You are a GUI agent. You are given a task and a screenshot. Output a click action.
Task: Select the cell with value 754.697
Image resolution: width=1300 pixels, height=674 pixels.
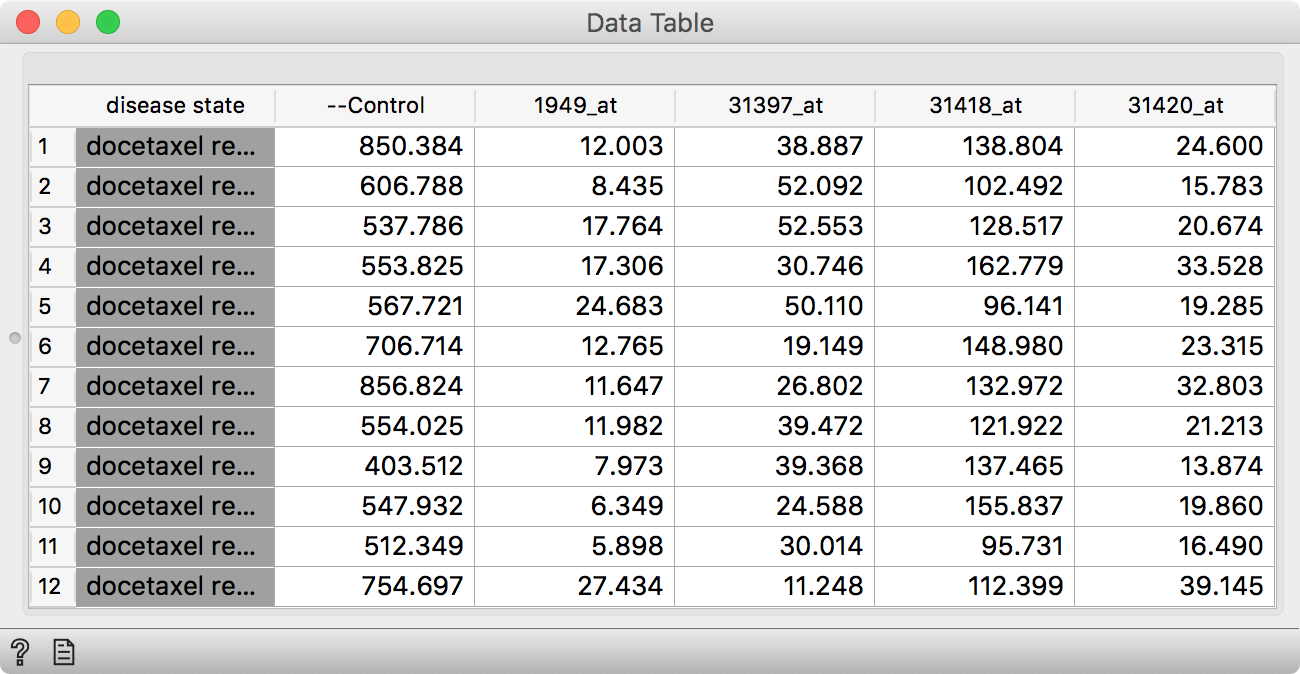point(375,586)
